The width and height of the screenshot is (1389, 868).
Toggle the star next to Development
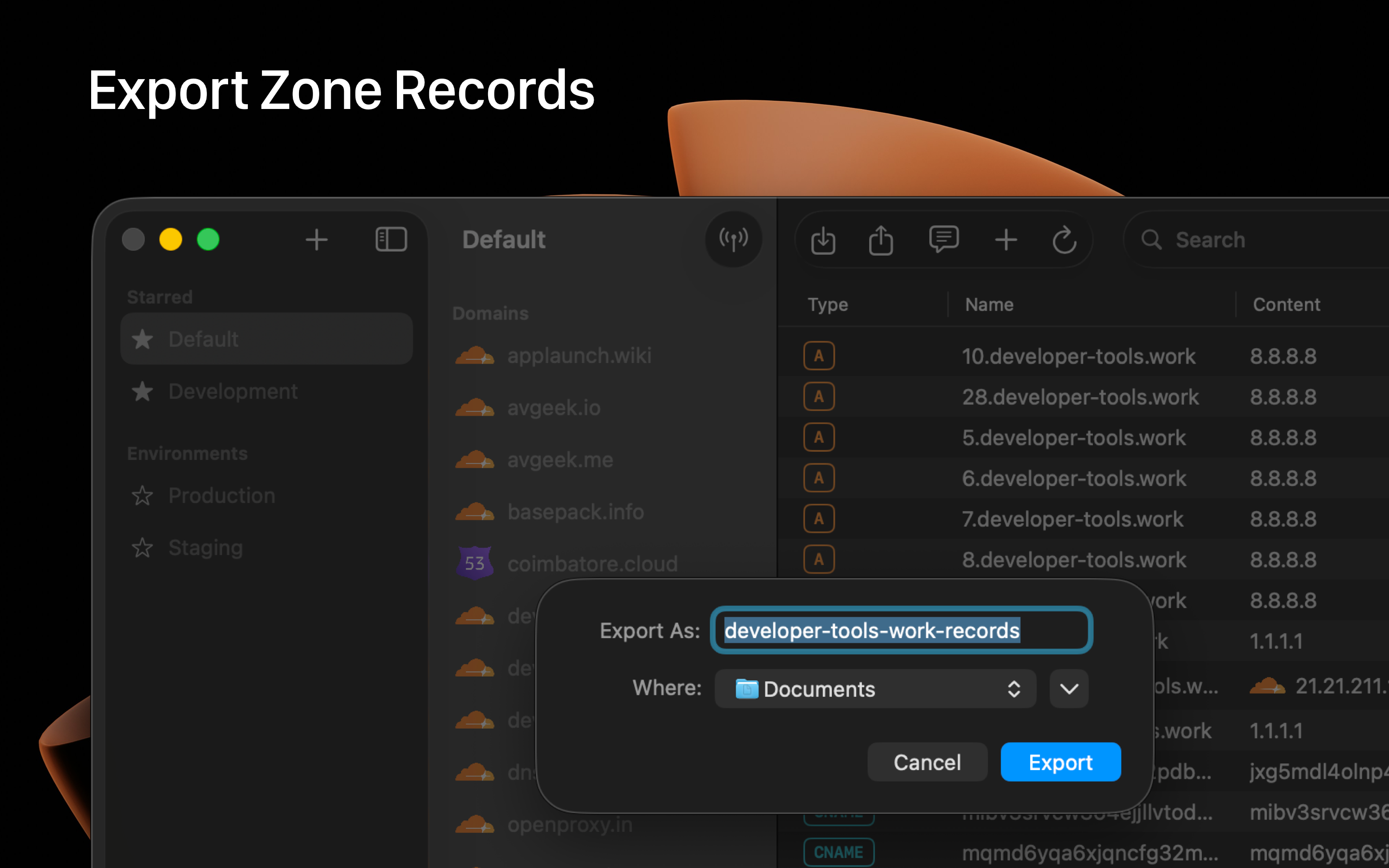pos(142,392)
